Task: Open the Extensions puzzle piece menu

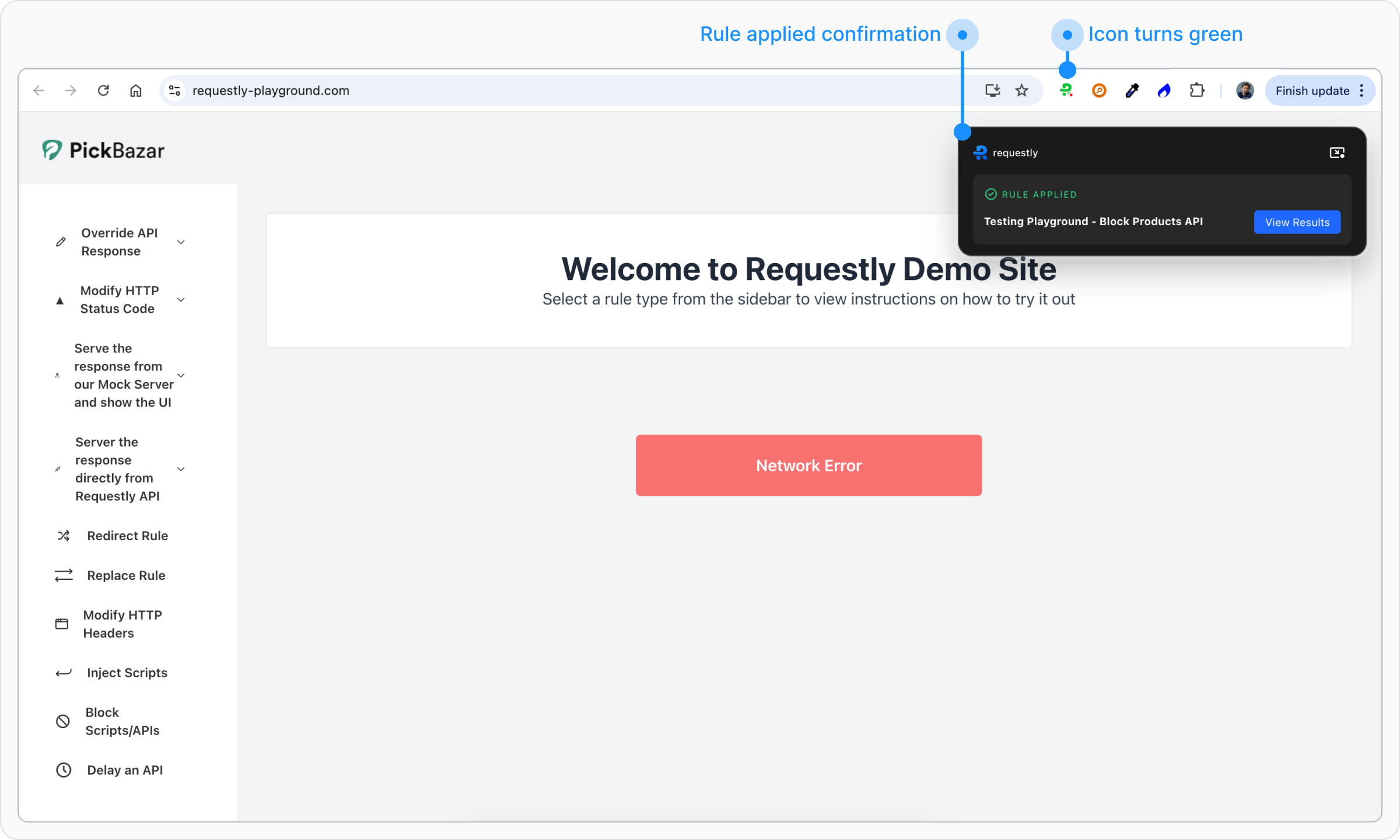Action: point(1196,90)
